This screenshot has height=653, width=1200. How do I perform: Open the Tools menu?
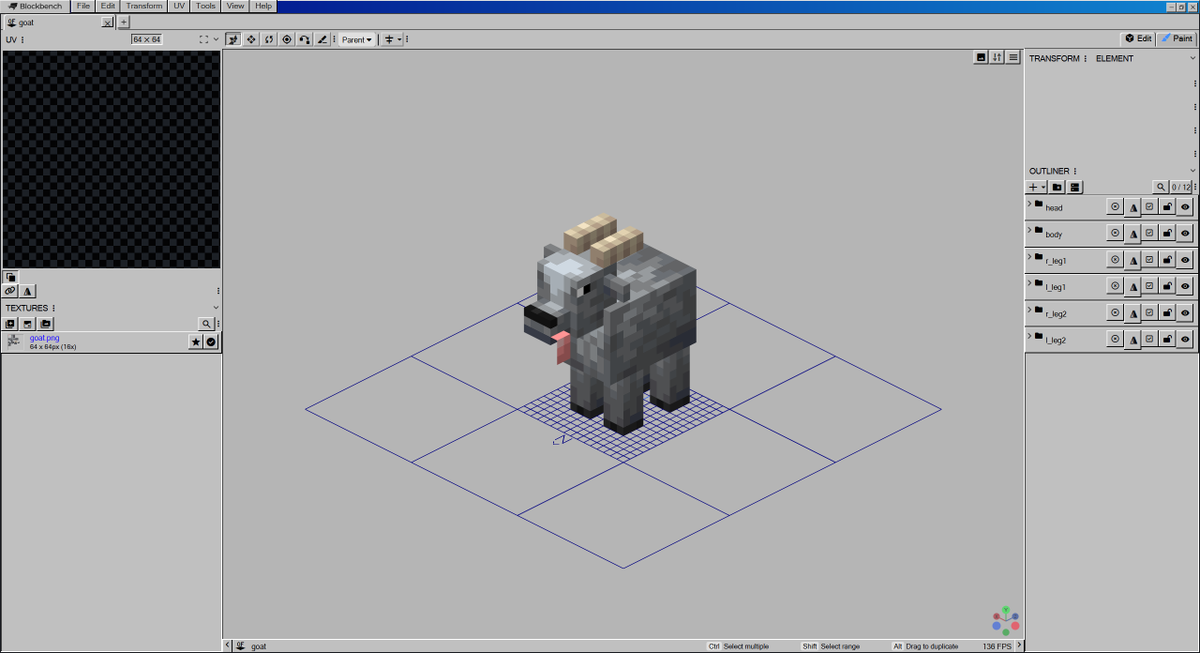coord(205,6)
